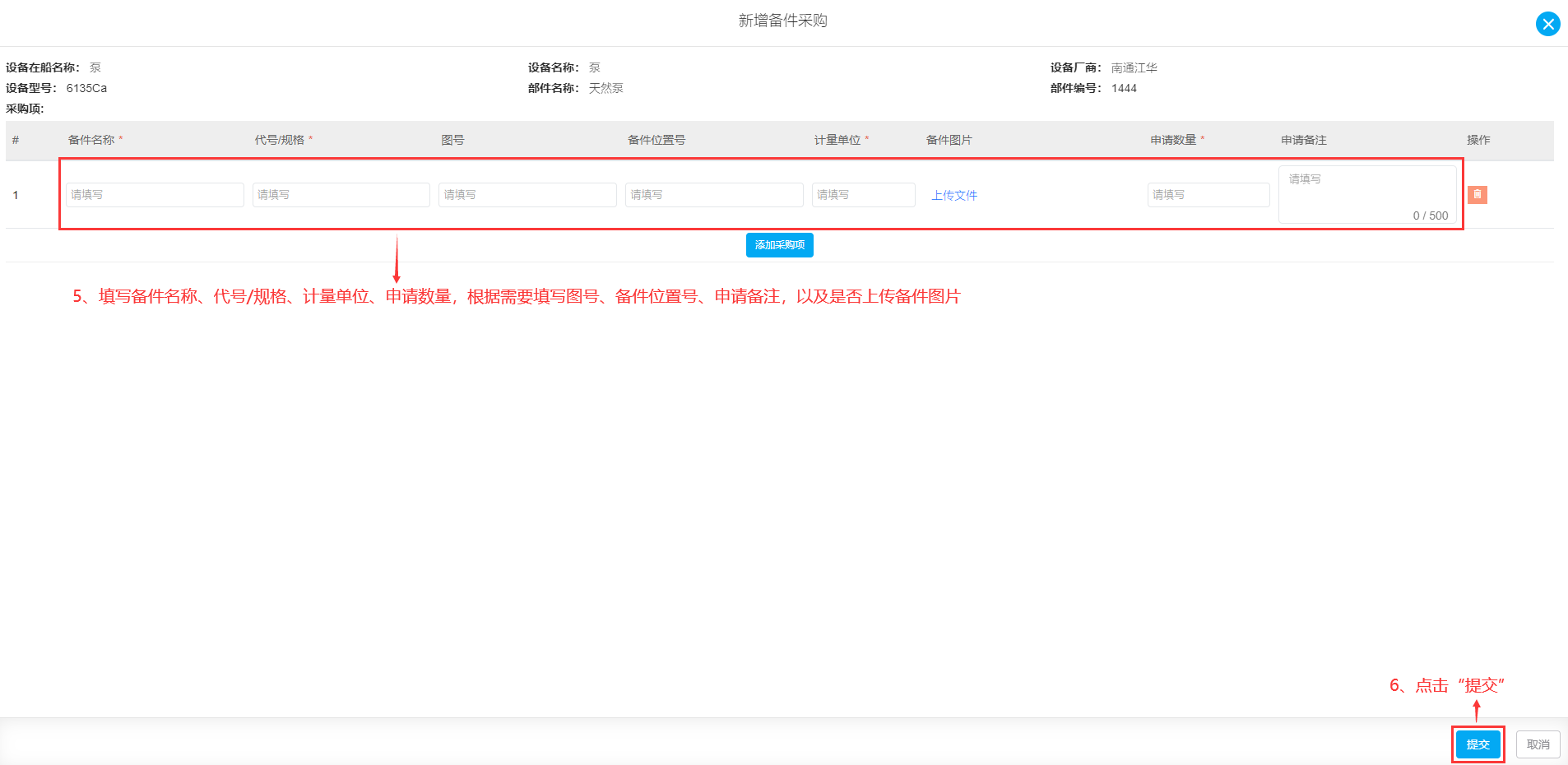
Task: Click the 操作 column header
Action: [x=1478, y=140]
